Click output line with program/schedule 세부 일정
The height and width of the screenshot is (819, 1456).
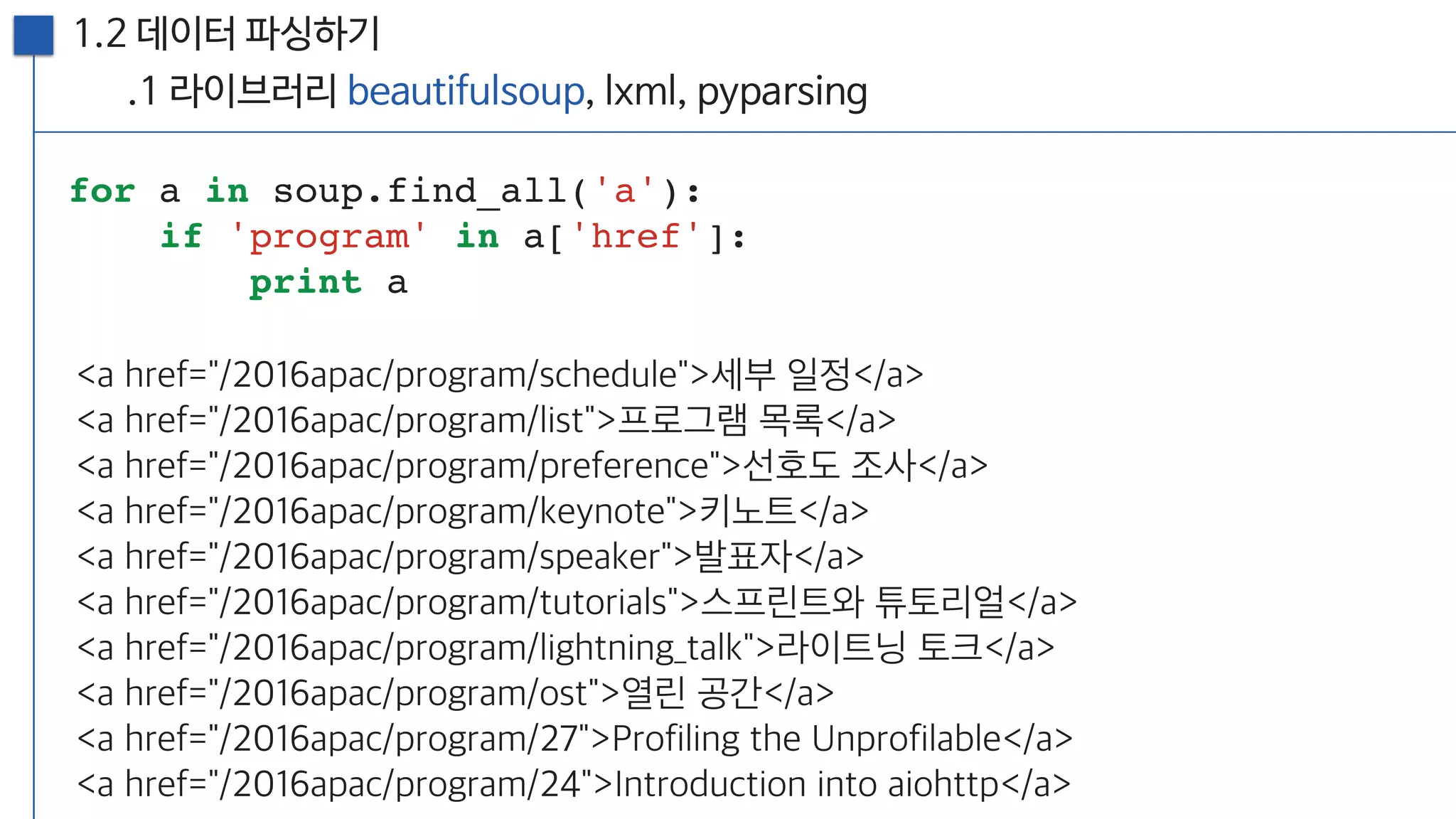tap(500, 375)
